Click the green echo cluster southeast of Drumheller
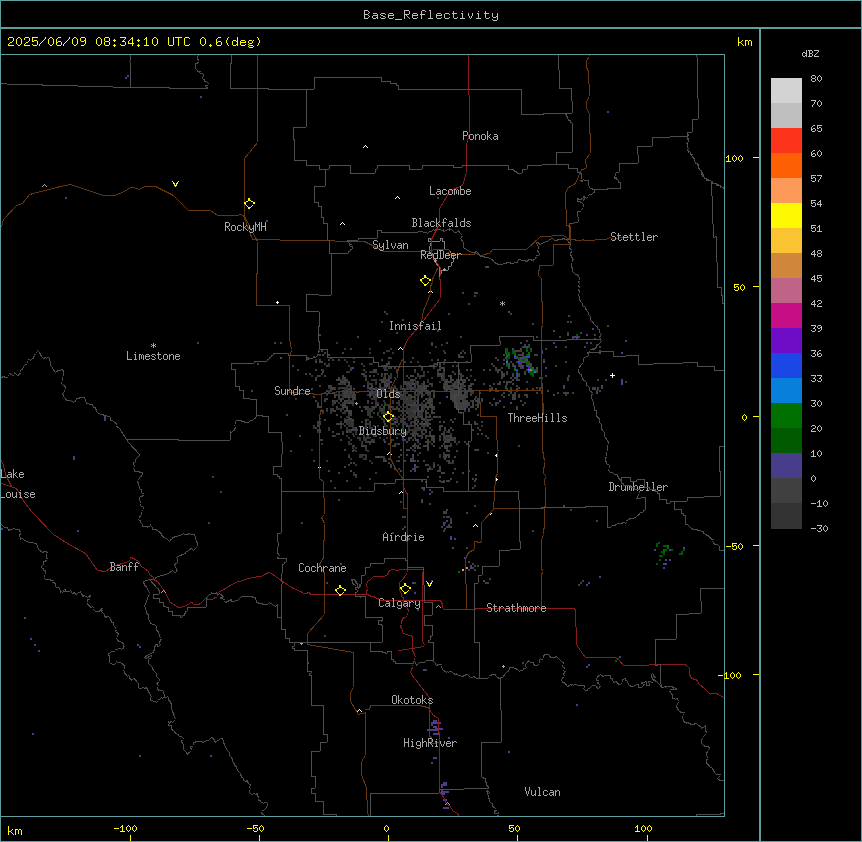862x842 pixels. pos(667,553)
